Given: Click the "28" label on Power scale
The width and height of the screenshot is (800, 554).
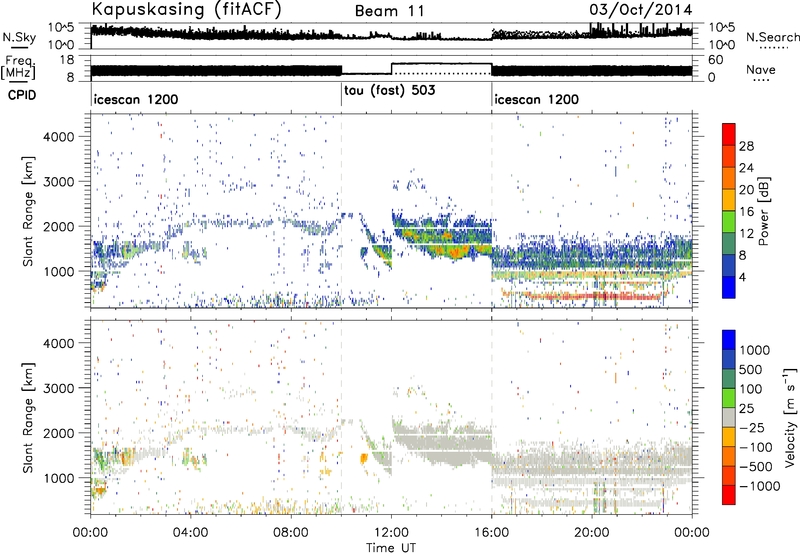Looking at the screenshot, I should tap(746, 146).
